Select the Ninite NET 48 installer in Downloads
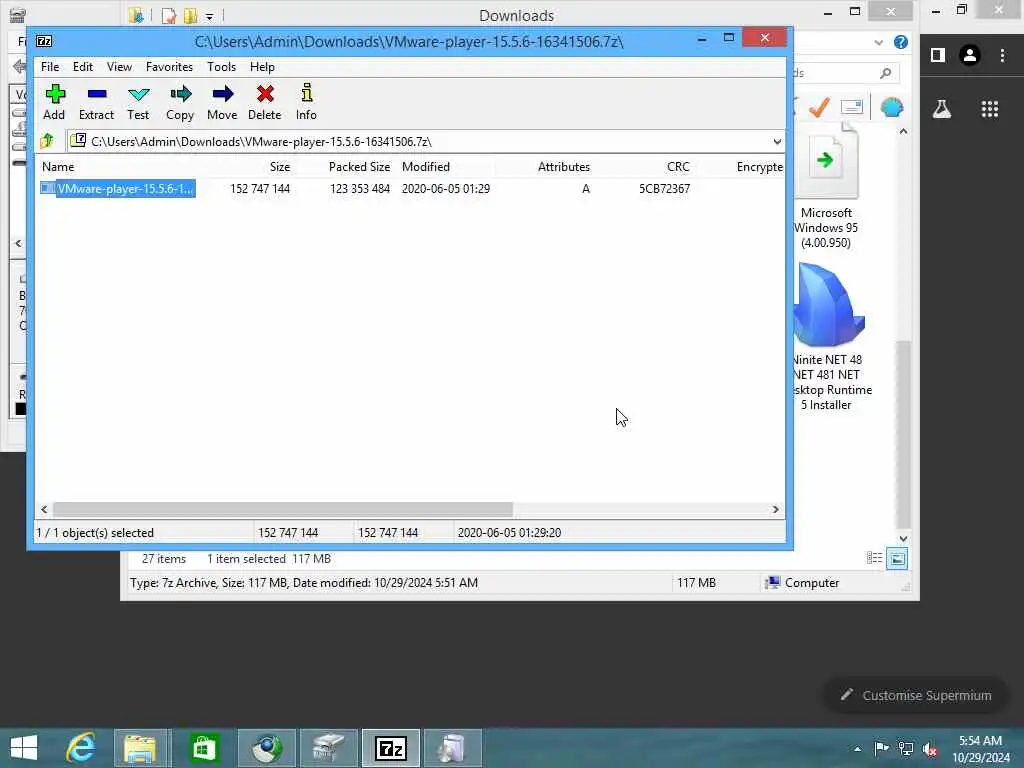This screenshot has height=768, width=1024. coord(829,336)
